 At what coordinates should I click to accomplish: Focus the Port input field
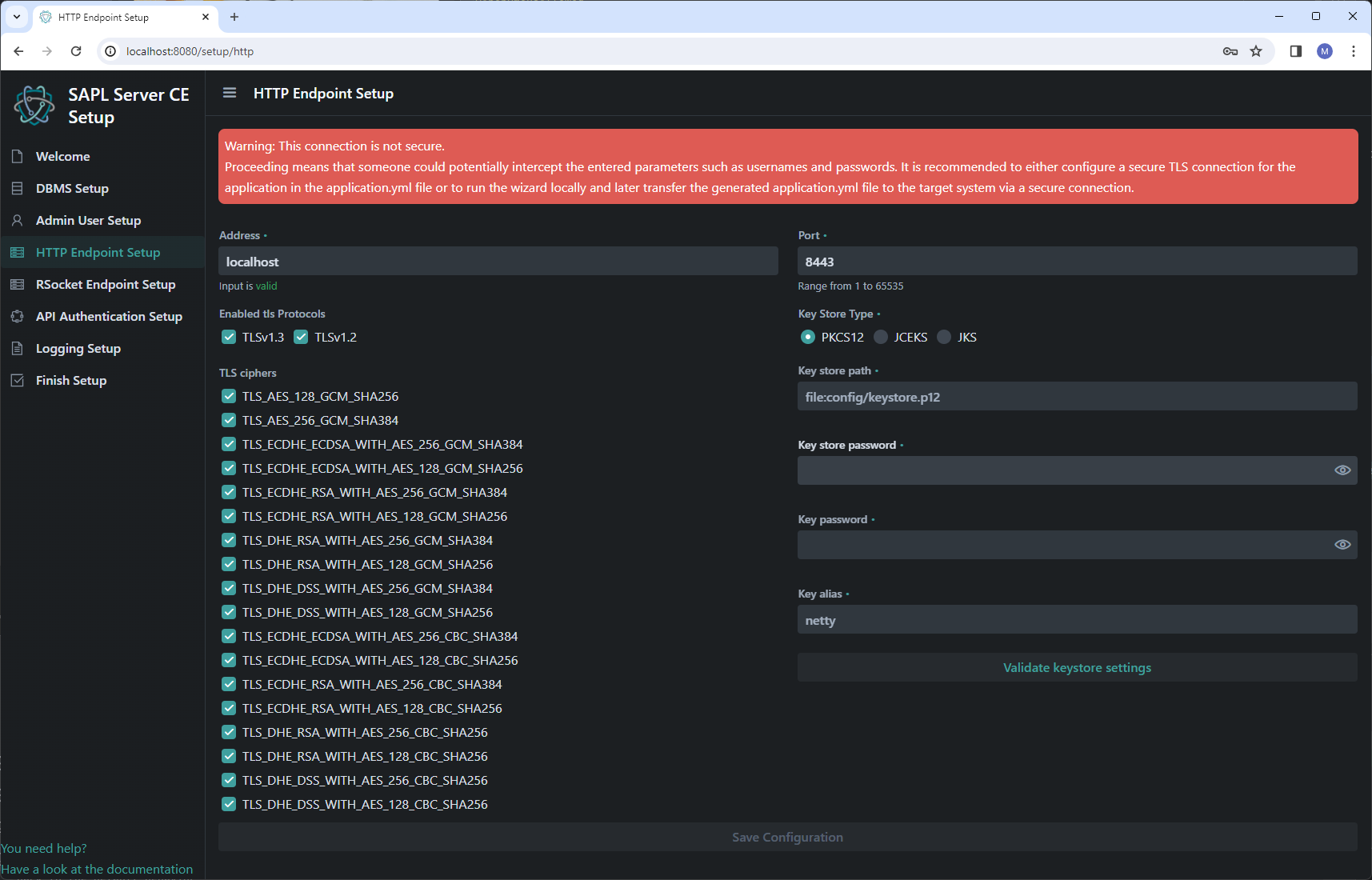pos(1077,262)
